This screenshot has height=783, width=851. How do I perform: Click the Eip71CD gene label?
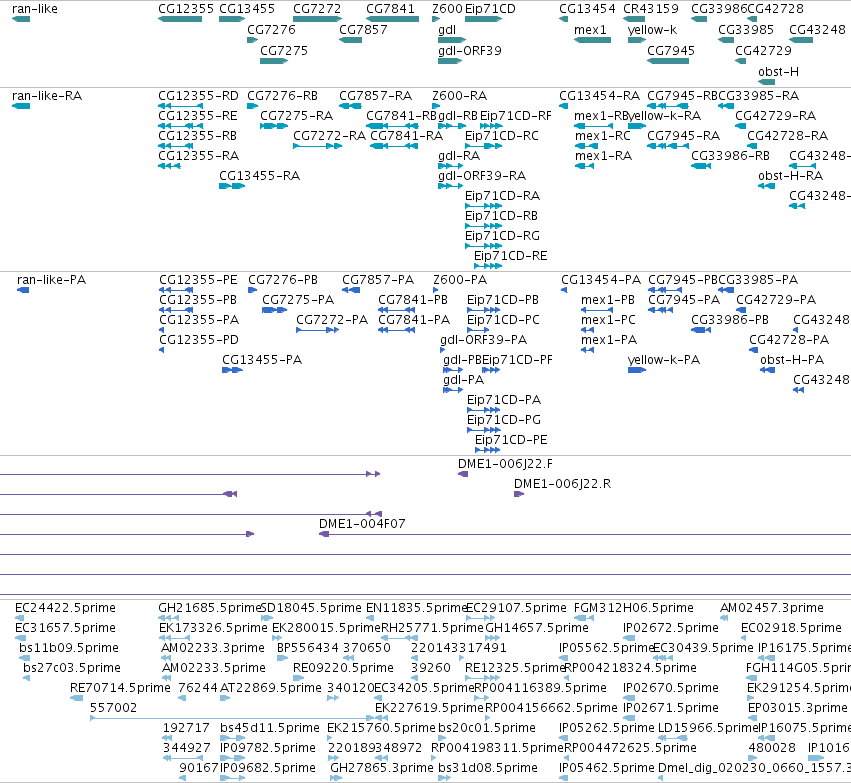[490, 9]
